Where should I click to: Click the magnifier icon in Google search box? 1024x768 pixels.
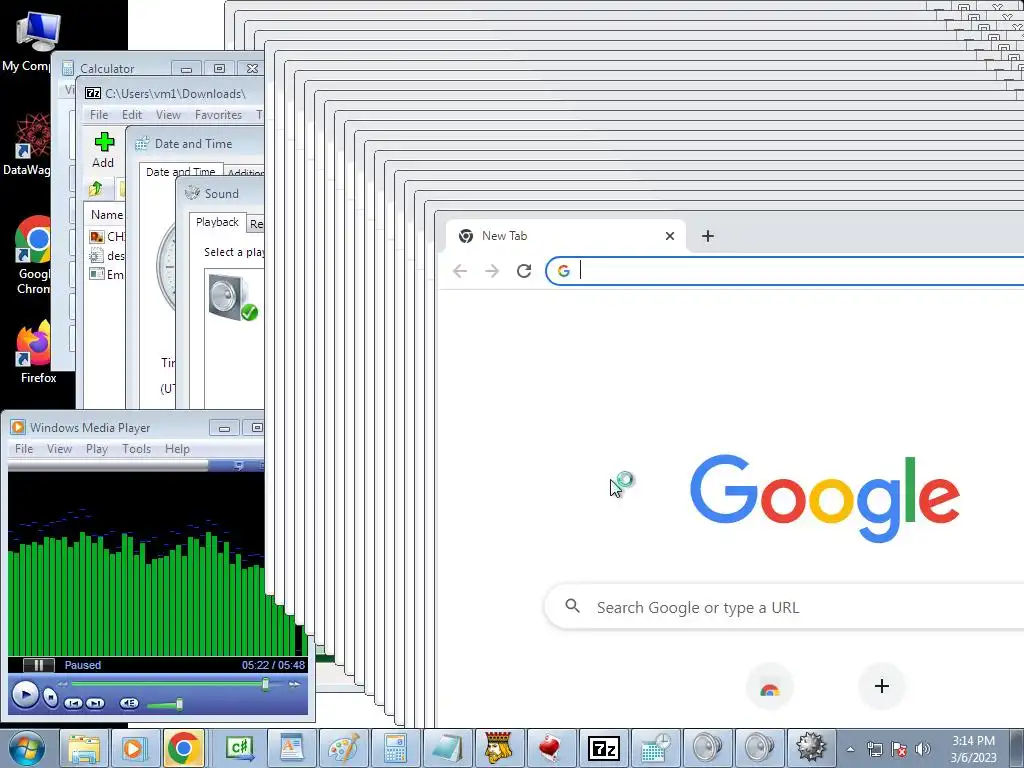click(573, 606)
